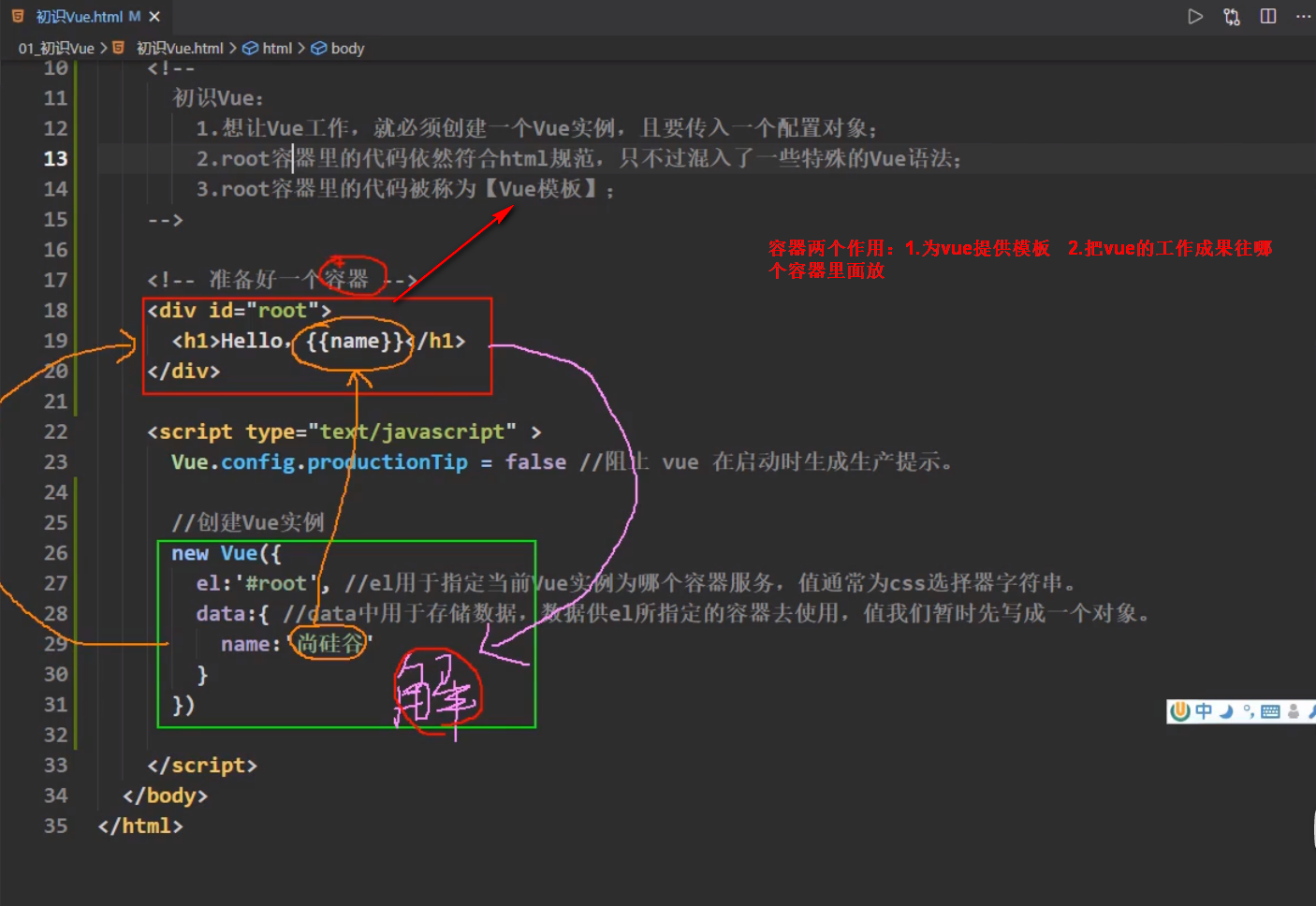Click line number 22 in the gutter
Viewport: 1316px width, 906px height.
tap(55, 431)
